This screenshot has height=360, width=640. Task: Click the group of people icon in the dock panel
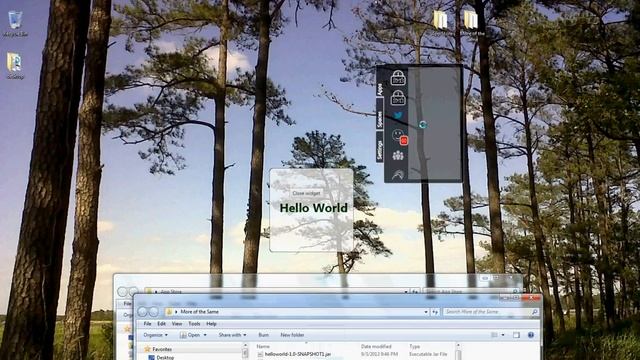[398, 156]
